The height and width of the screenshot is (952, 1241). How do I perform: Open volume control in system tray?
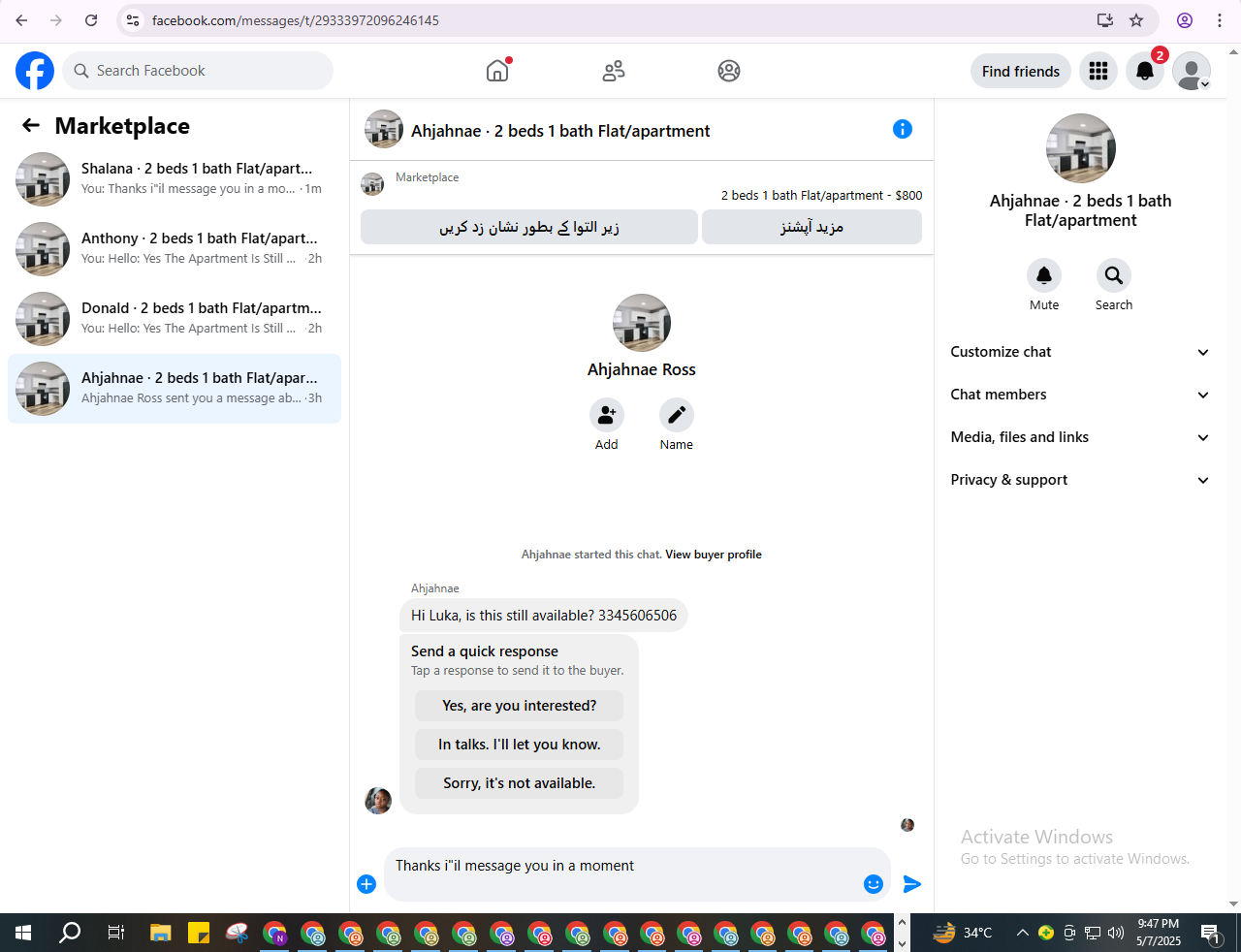click(x=1116, y=933)
